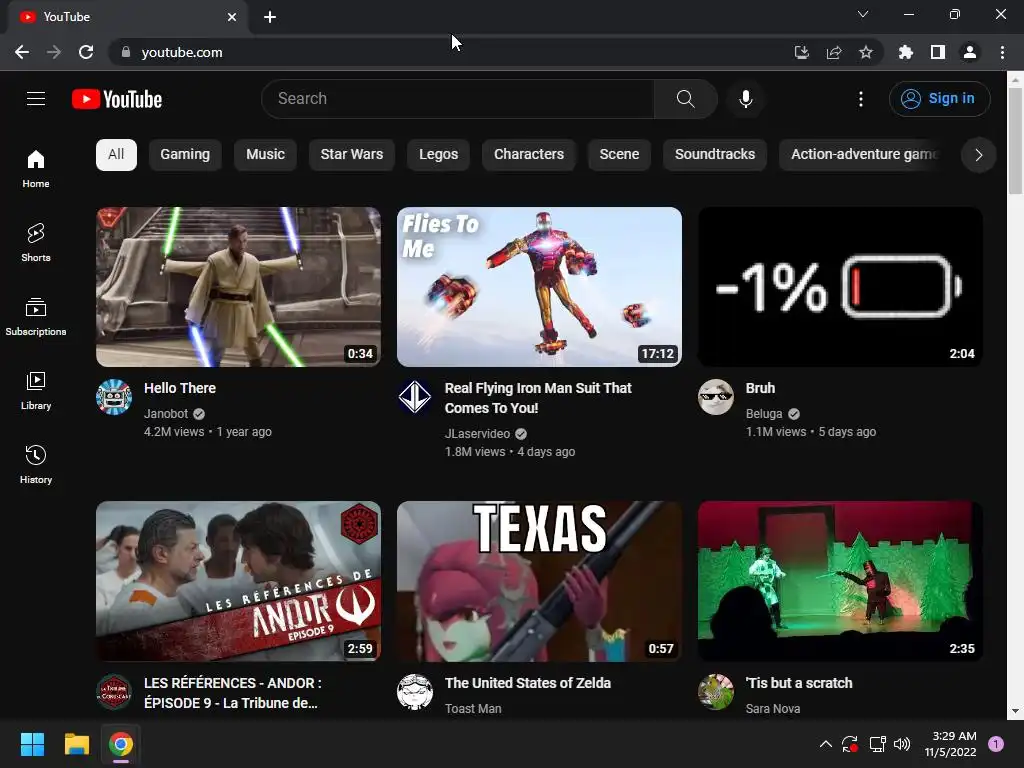
Task: Select the Legos filter chip
Action: pyautogui.click(x=438, y=155)
